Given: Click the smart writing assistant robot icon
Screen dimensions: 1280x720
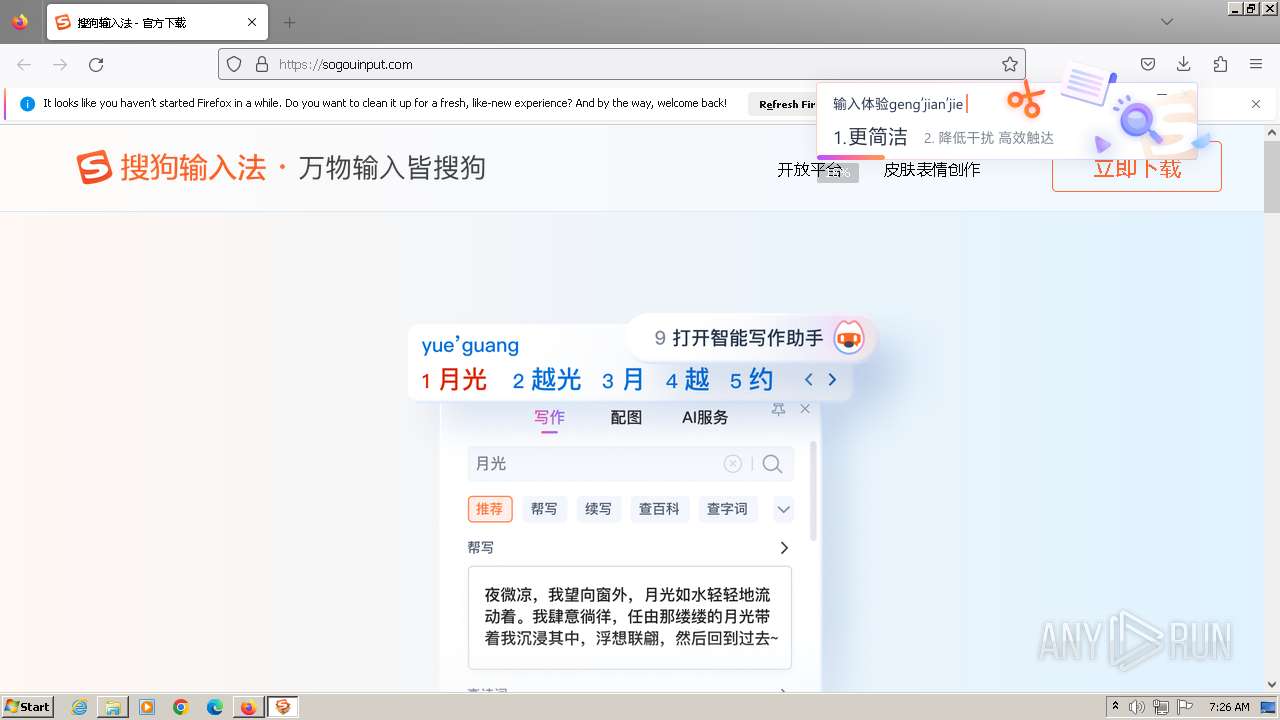Looking at the screenshot, I should (x=849, y=338).
